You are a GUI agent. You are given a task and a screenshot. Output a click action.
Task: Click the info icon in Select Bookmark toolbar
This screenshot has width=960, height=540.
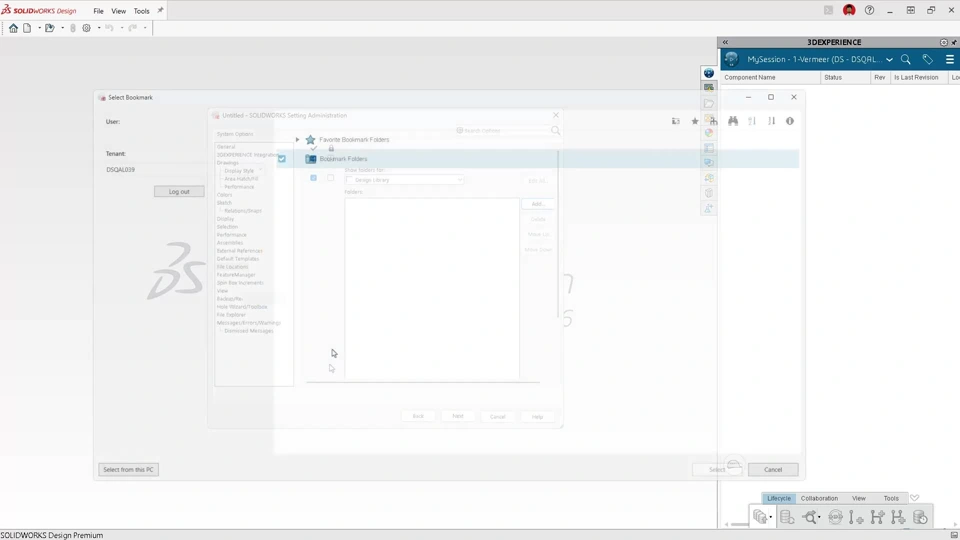point(790,121)
